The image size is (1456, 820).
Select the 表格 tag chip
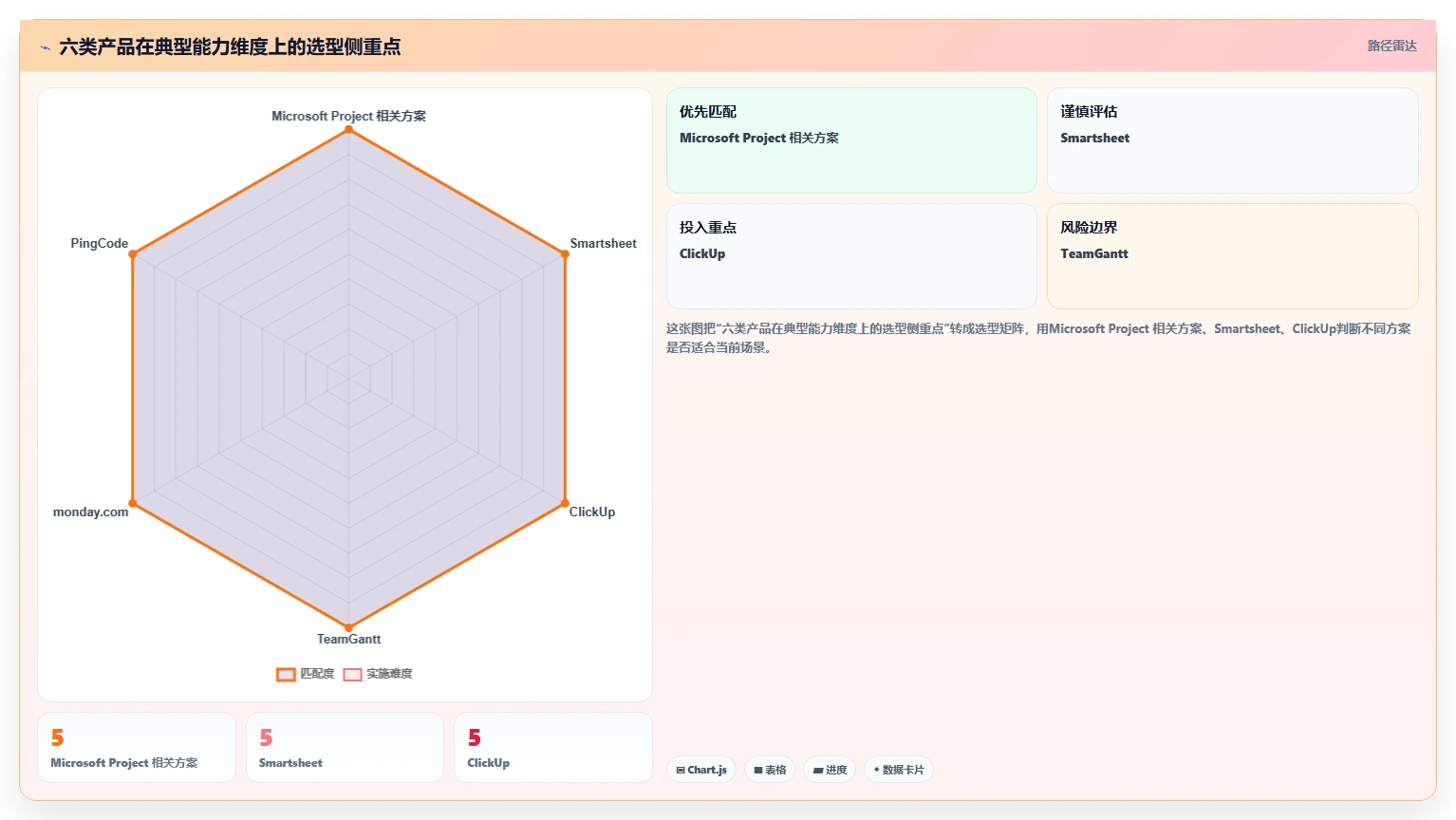(770, 770)
